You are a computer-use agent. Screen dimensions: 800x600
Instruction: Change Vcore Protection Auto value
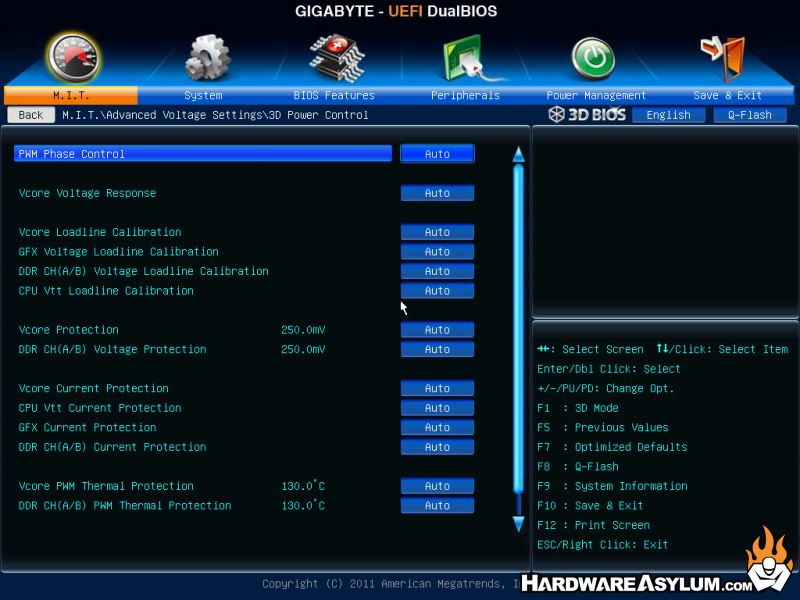437,330
